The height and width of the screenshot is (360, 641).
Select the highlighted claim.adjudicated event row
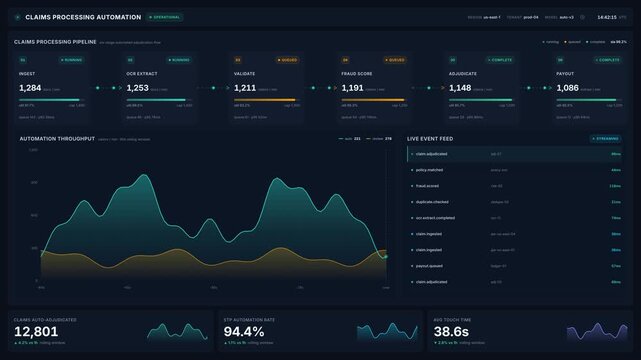514,154
